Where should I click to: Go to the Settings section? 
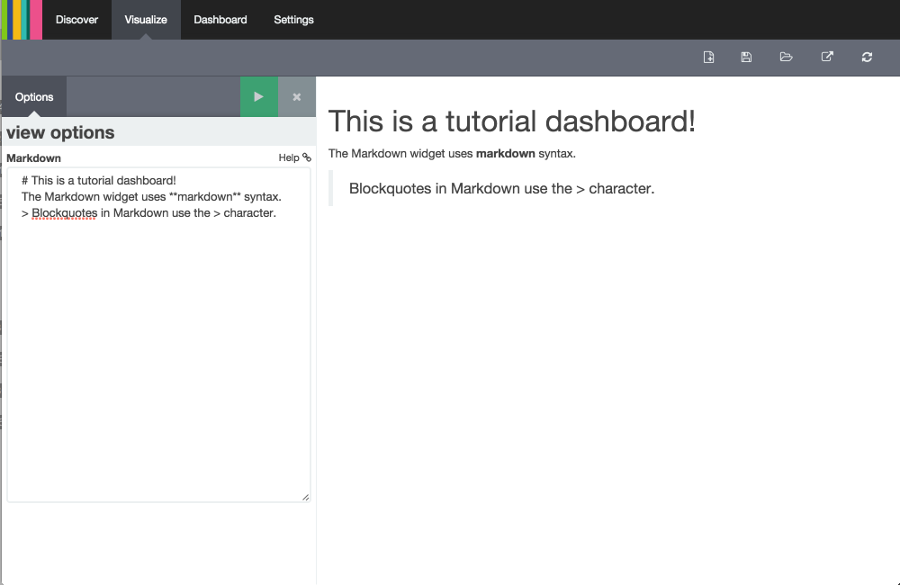(293, 19)
